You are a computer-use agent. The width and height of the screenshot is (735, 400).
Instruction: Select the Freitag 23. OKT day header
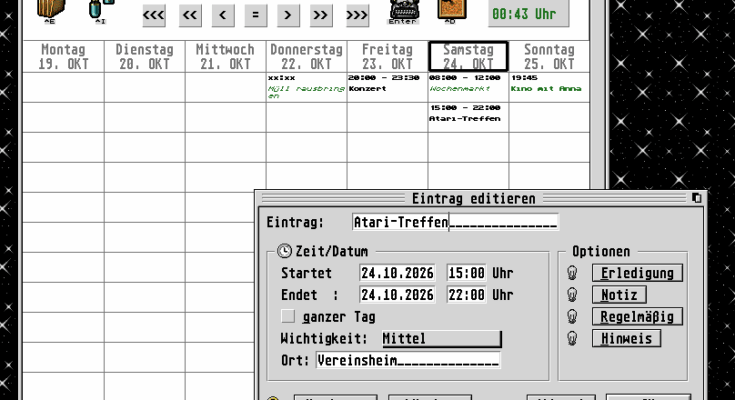pyautogui.click(x=387, y=56)
